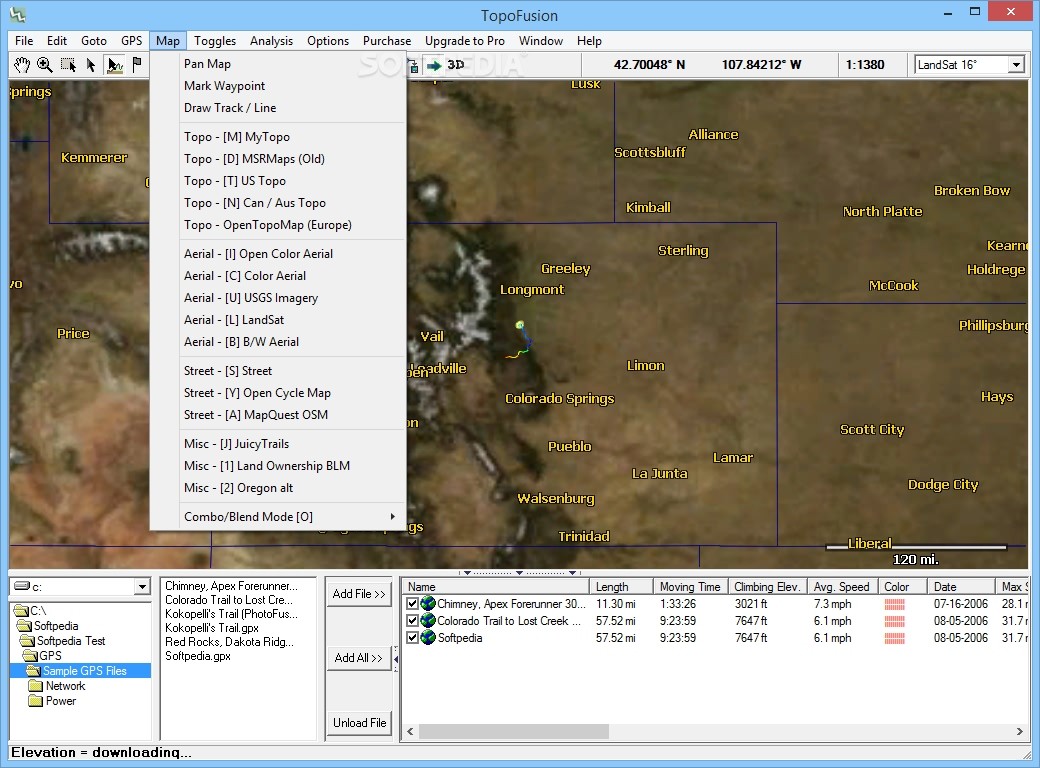The width and height of the screenshot is (1040, 768).
Task: Click globe icon of Colorado Trail row
Action: pyautogui.click(x=428, y=621)
